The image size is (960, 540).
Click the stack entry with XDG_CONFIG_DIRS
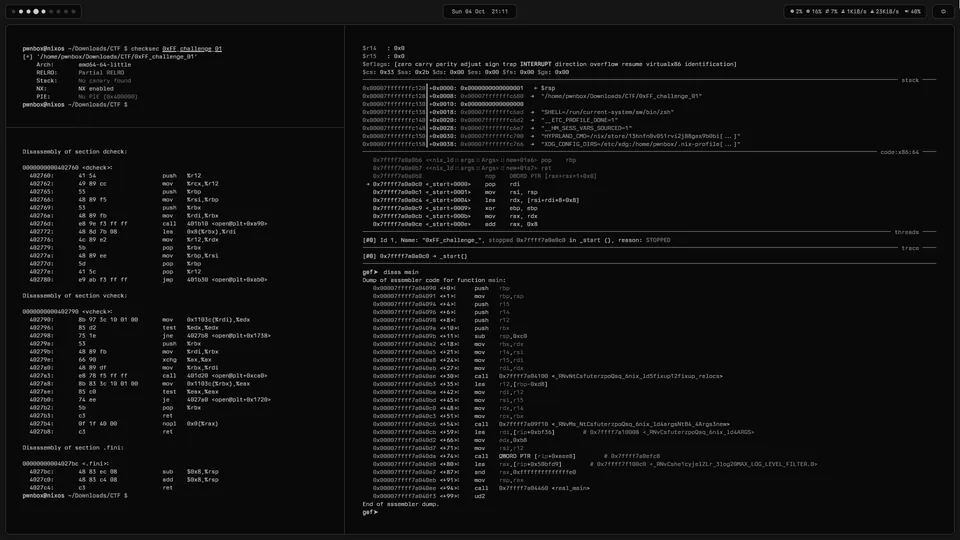click(x=551, y=144)
